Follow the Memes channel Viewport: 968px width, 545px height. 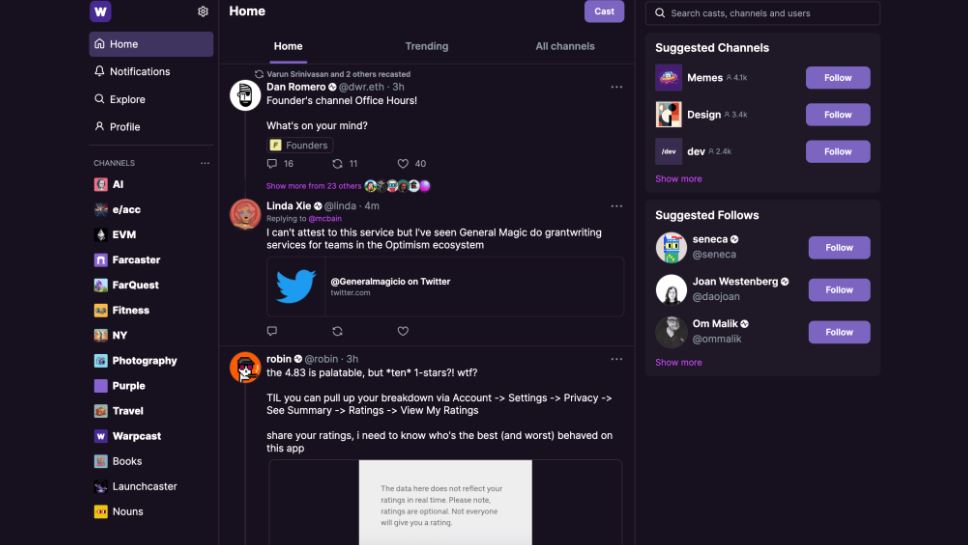pos(837,78)
